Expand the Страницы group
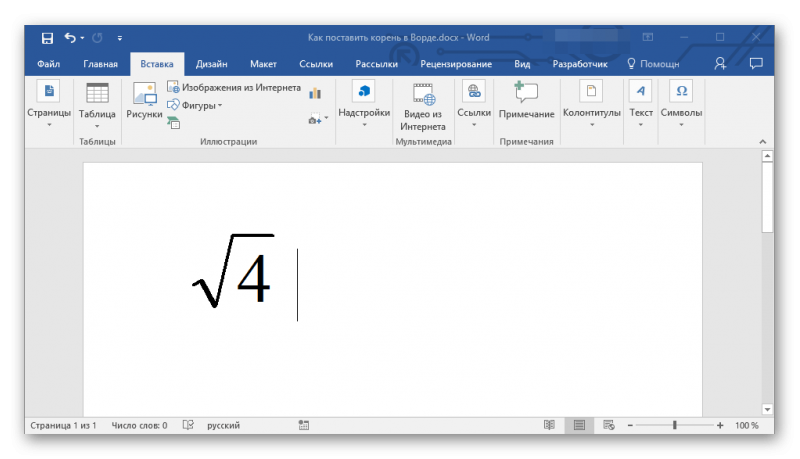This screenshot has height=459, width=800. point(49,105)
